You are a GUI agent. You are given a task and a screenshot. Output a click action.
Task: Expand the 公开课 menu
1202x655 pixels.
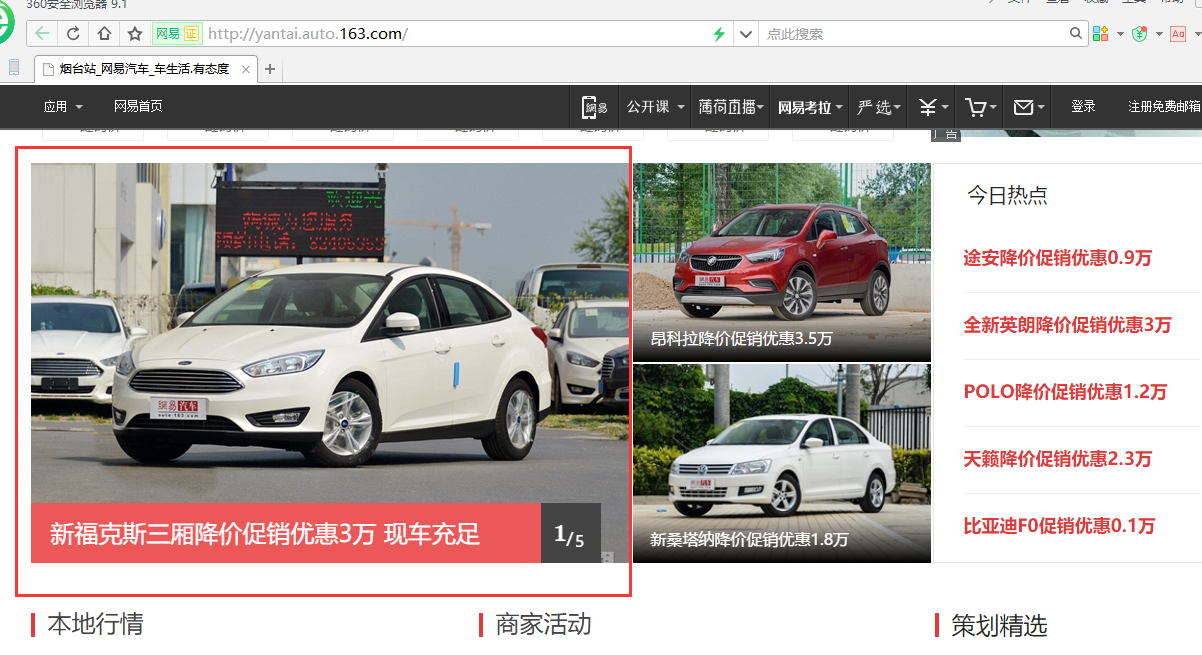click(656, 106)
